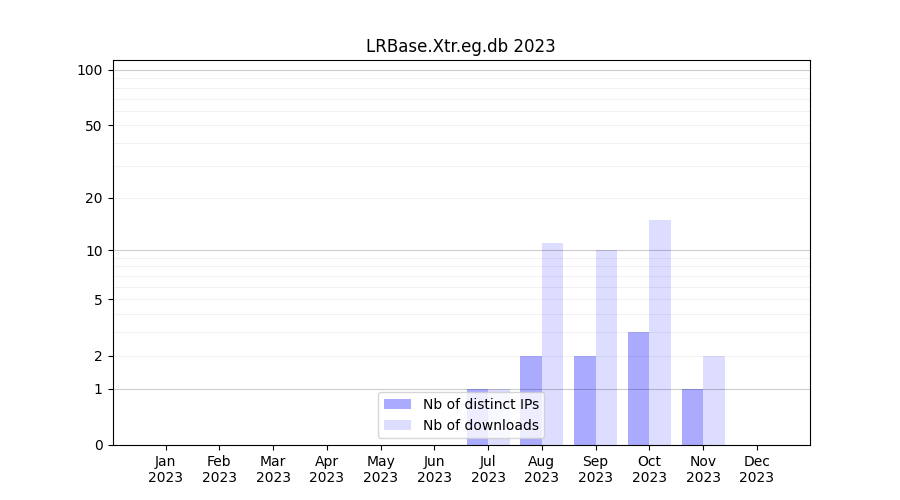The width and height of the screenshot is (900, 500).
Task: Click the October downloads bar
Action: 660,332
